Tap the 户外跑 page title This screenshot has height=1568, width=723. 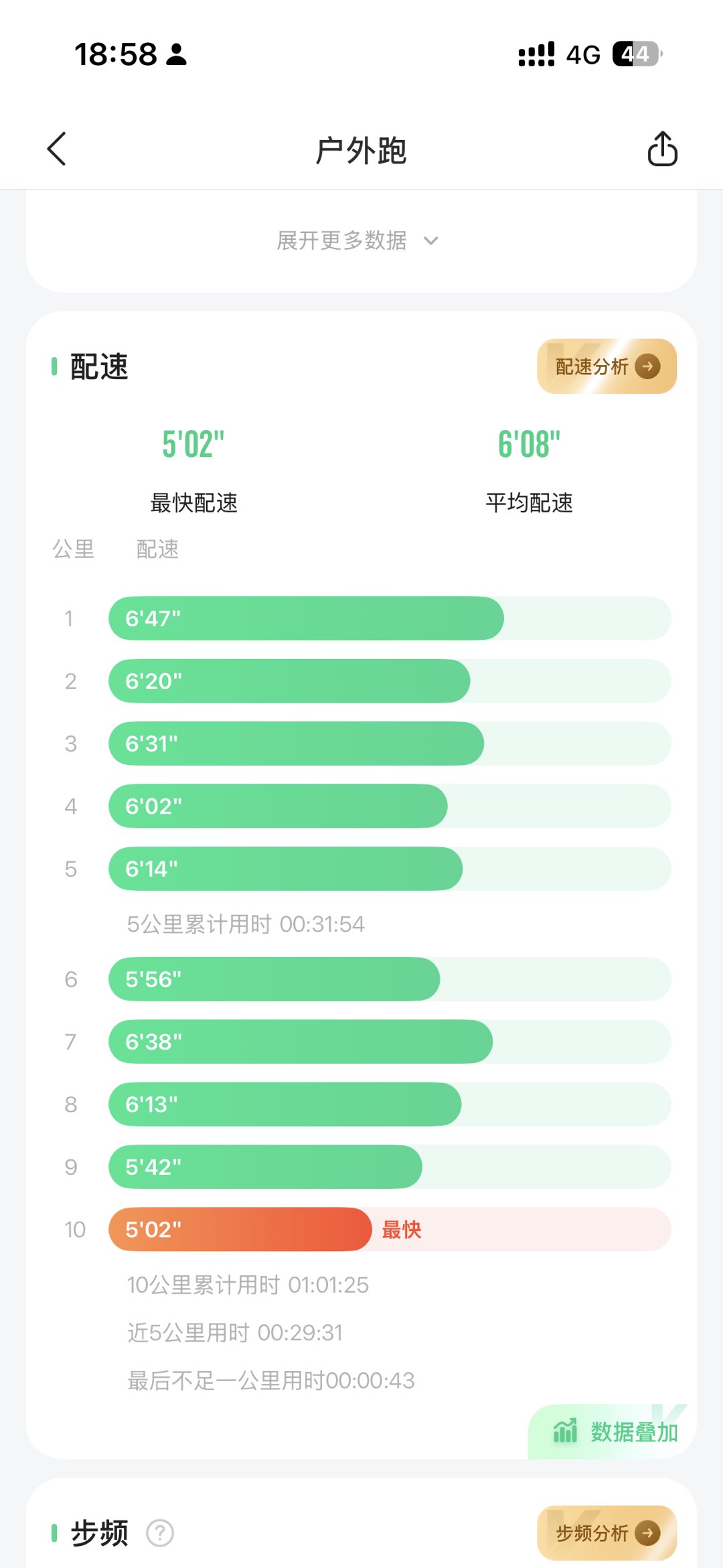pos(361,150)
